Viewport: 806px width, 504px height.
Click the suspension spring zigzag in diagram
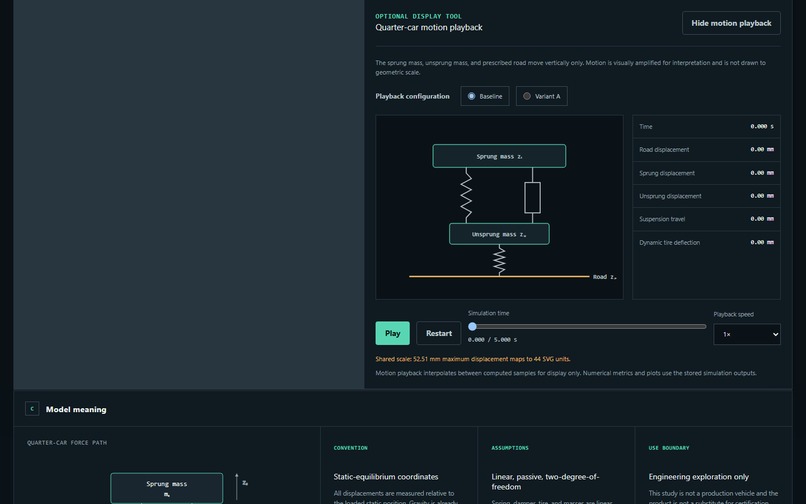(x=466, y=195)
